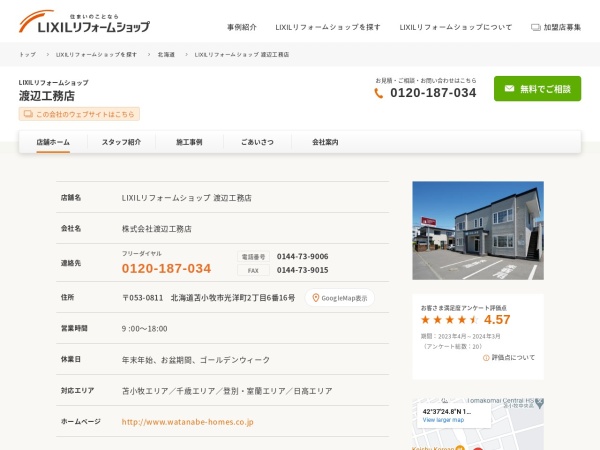Open the 会社案内 tab
This screenshot has width=600, height=450.
tap(325, 142)
